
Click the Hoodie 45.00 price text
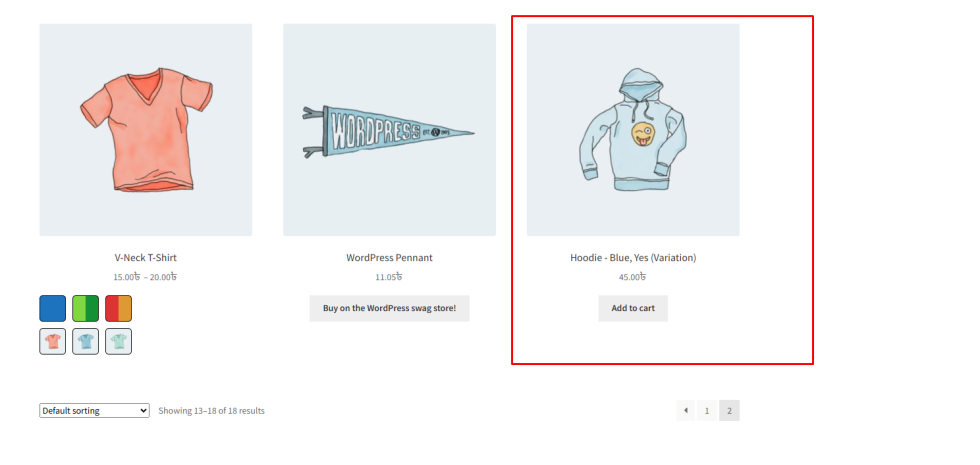click(x=632, y=277)
